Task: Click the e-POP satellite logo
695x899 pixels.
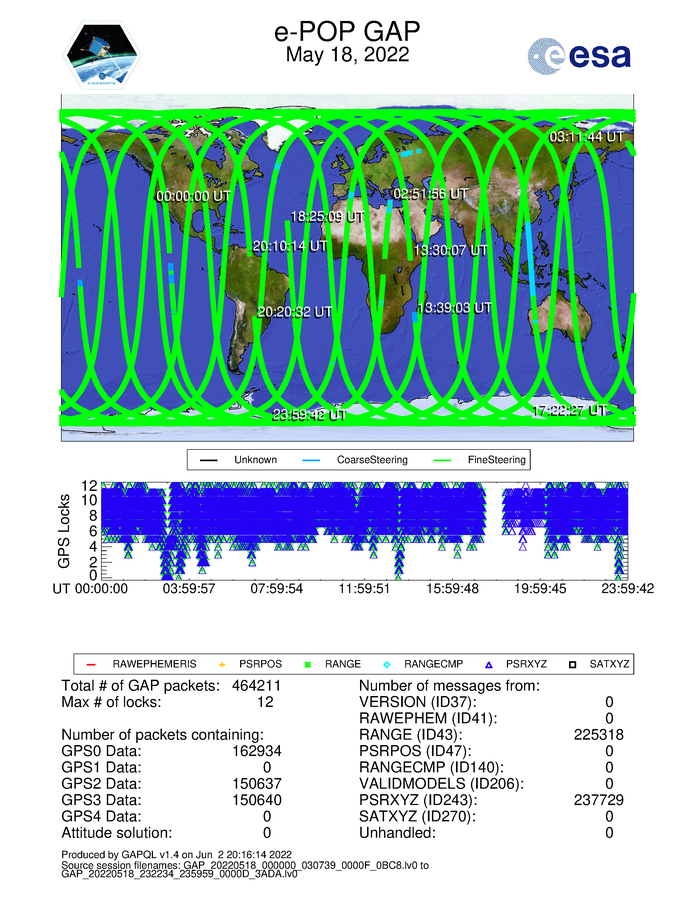Action: tap(104, 55)
